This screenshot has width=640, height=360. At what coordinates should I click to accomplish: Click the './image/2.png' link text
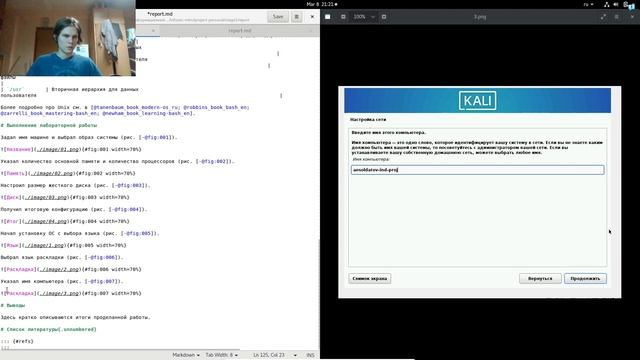coord(59,270)
